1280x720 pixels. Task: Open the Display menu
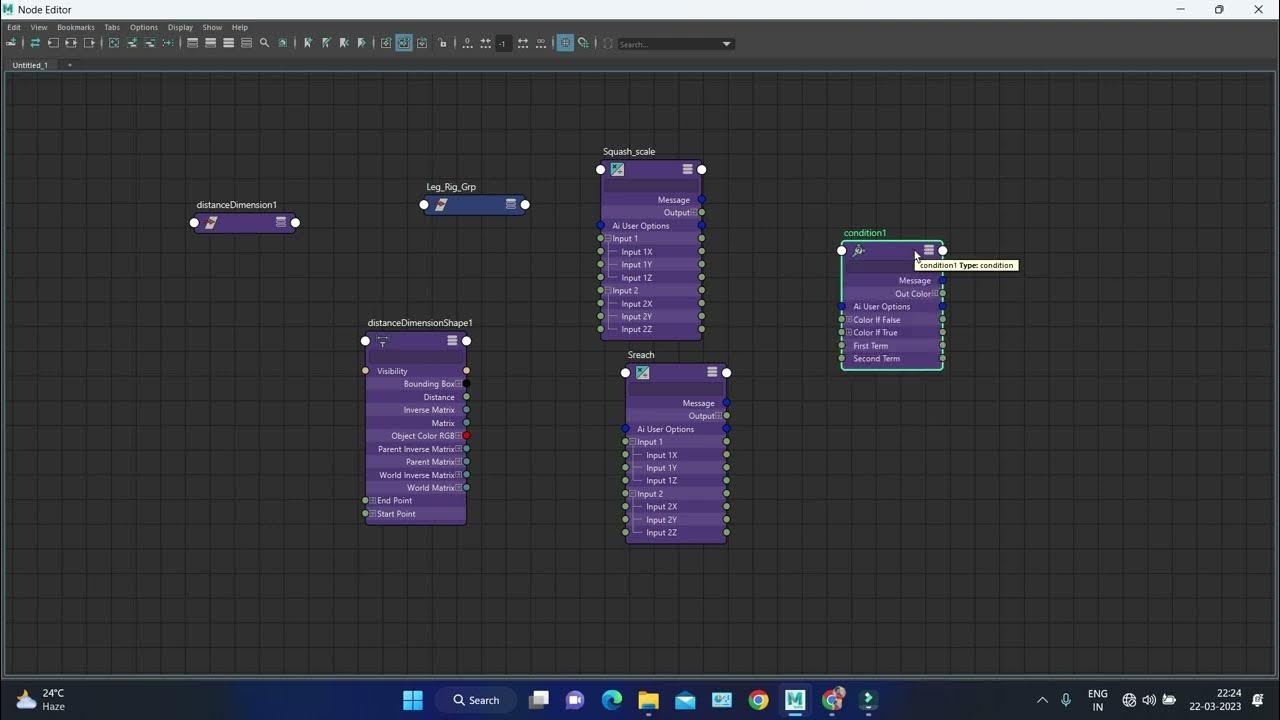[x=181, y=27]
